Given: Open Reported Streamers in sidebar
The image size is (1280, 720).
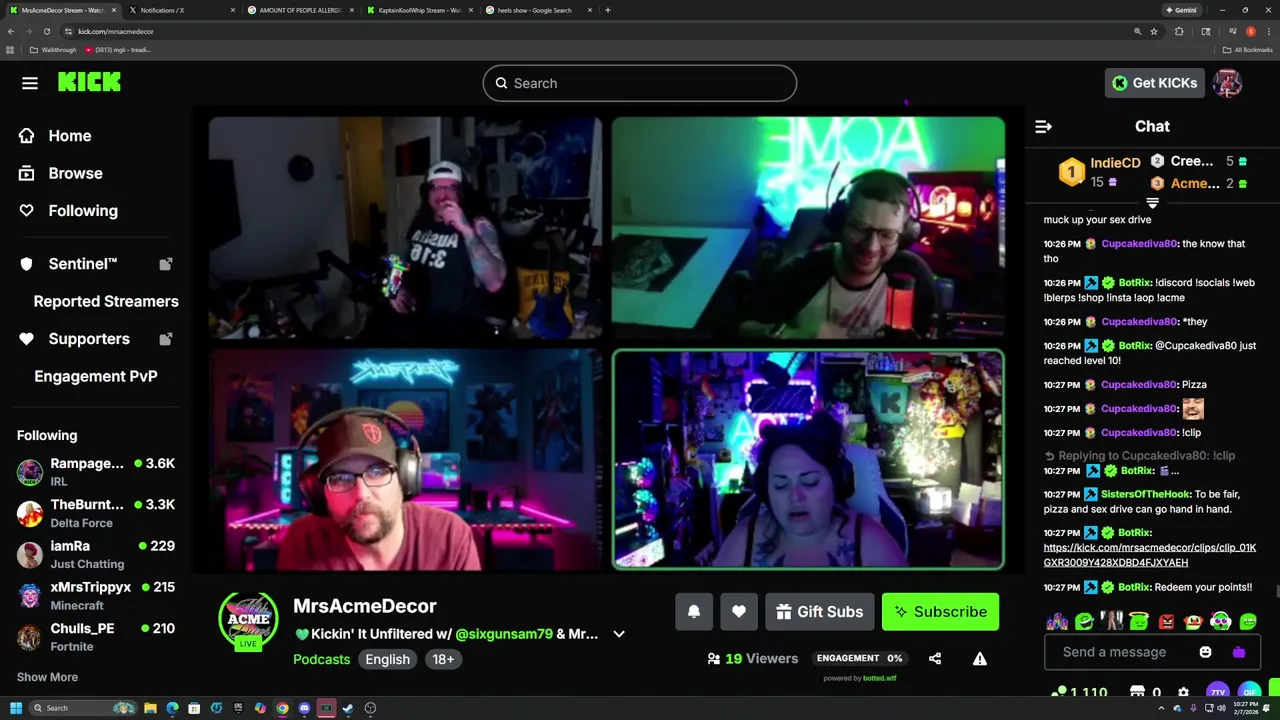Looking at the screenshot, I should coord(106,301).
